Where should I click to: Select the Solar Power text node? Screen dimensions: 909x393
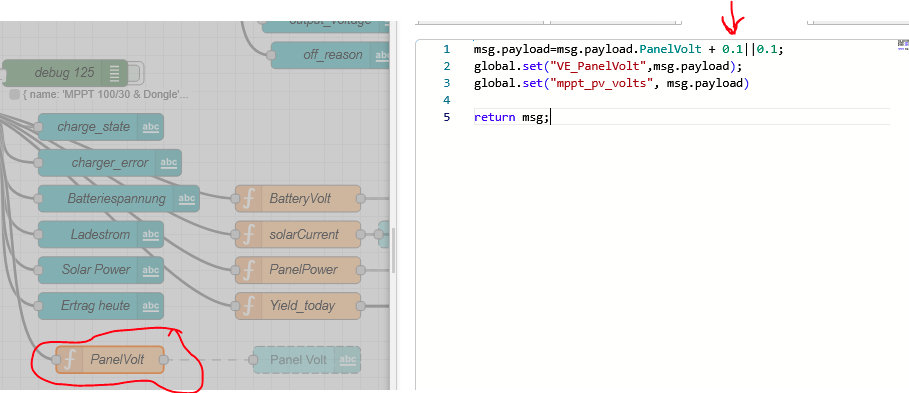101,270
